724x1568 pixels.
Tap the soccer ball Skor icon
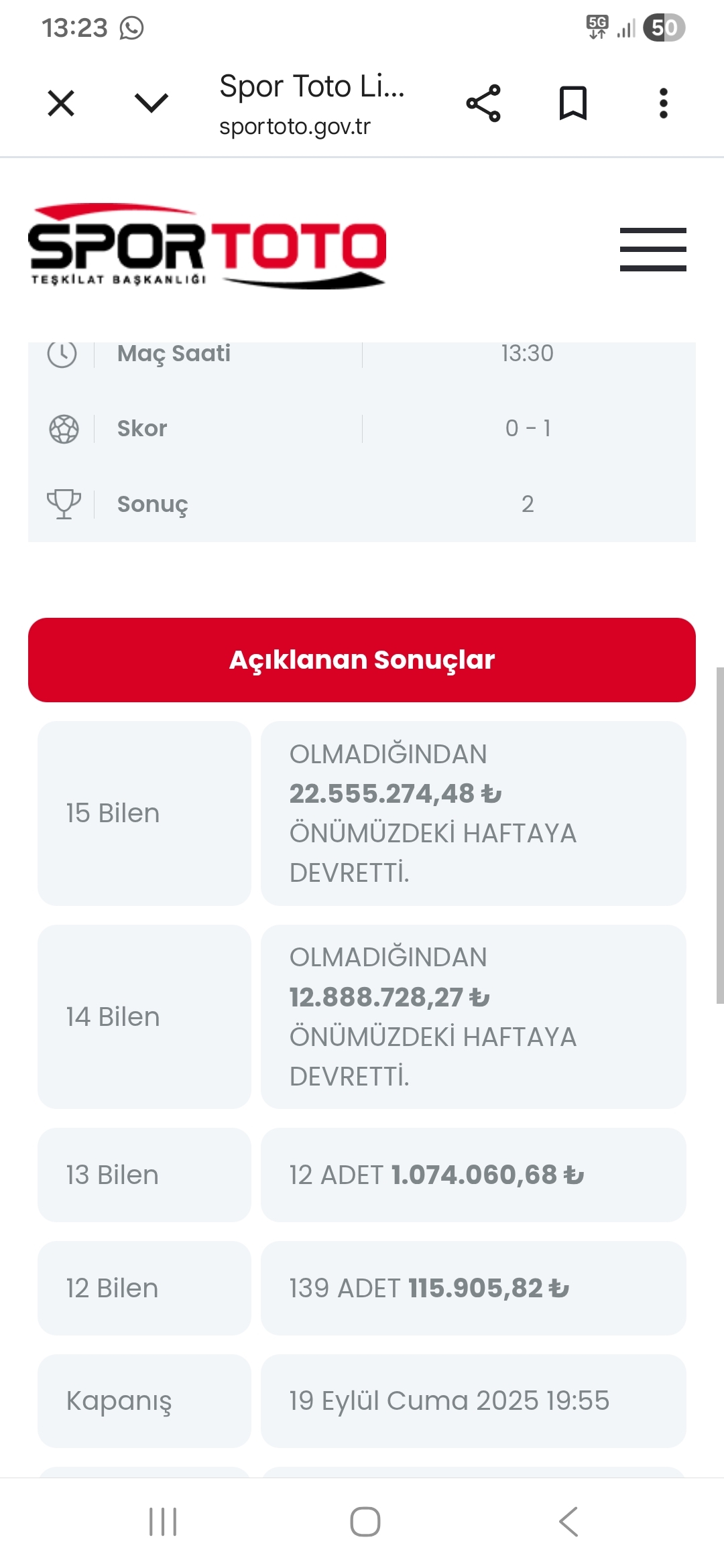point(64,429)
